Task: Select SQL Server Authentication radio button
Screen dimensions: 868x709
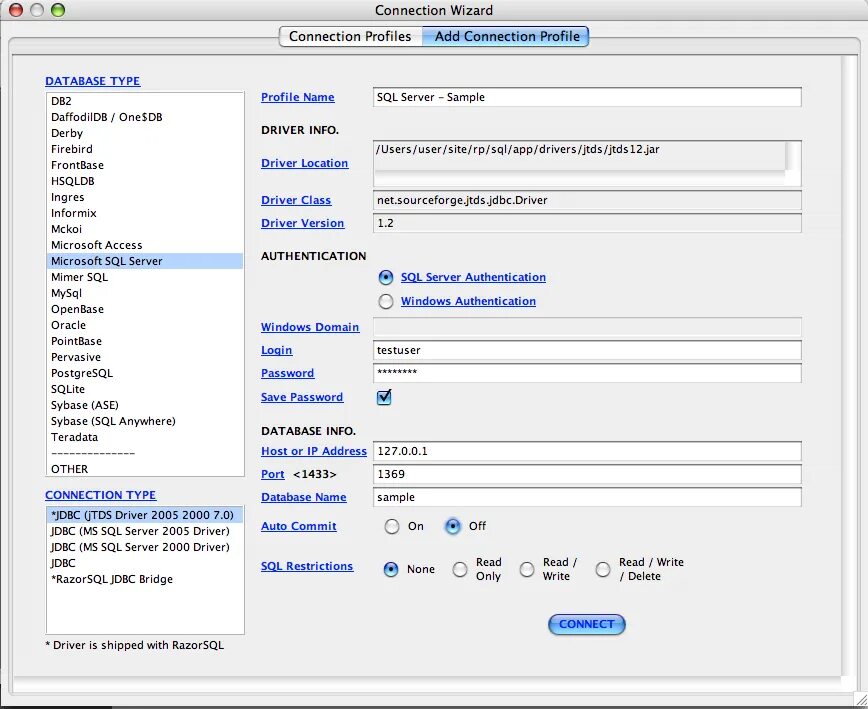Action: pos(386,277)
